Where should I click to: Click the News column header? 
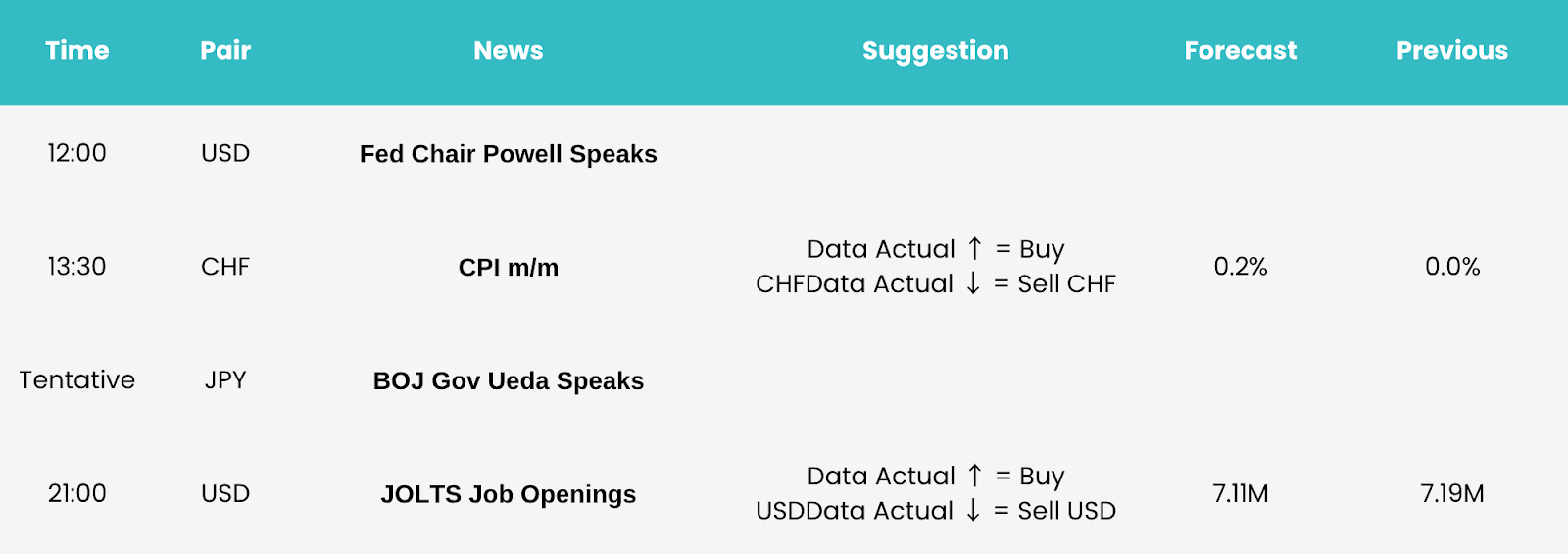[x=509, y=50]
